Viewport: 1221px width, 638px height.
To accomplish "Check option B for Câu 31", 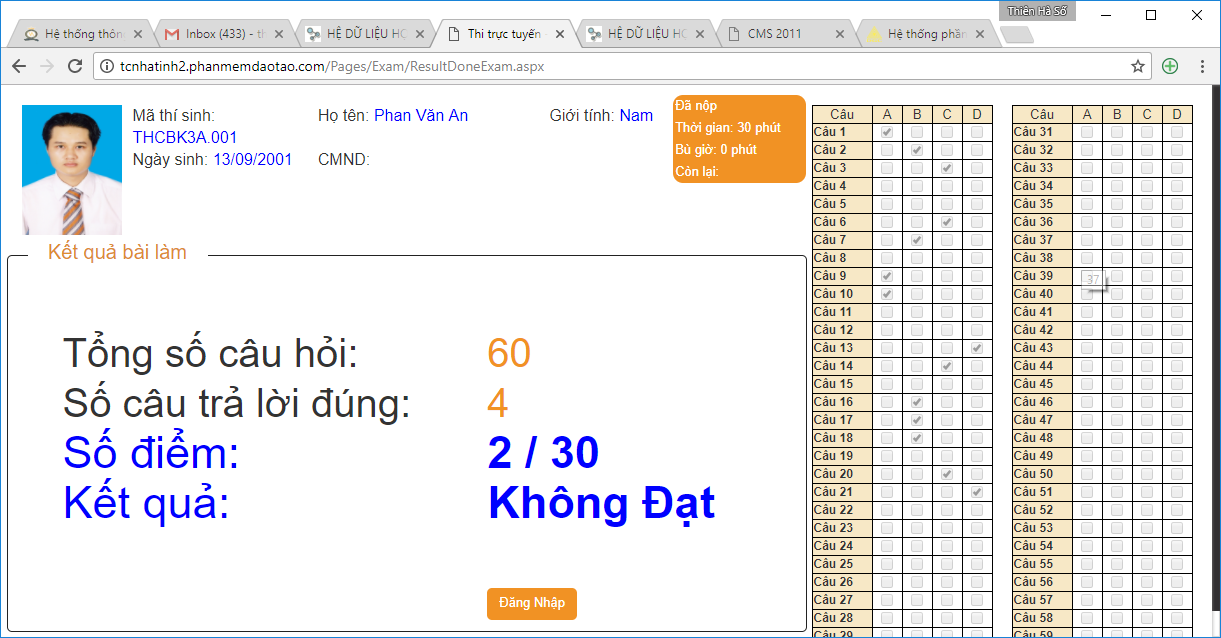I will coord(1117,132).
